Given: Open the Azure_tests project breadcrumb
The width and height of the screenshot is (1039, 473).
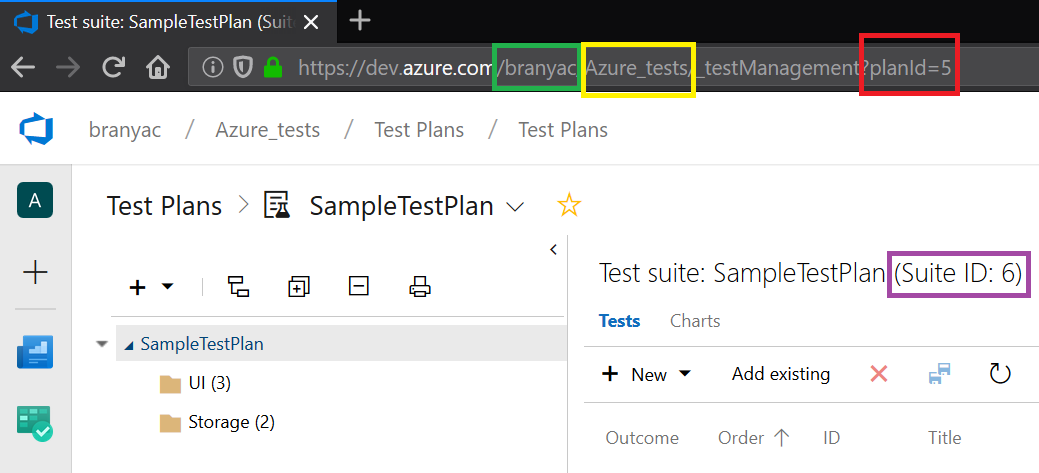Looking at the screenshot, I should point(268,130).
